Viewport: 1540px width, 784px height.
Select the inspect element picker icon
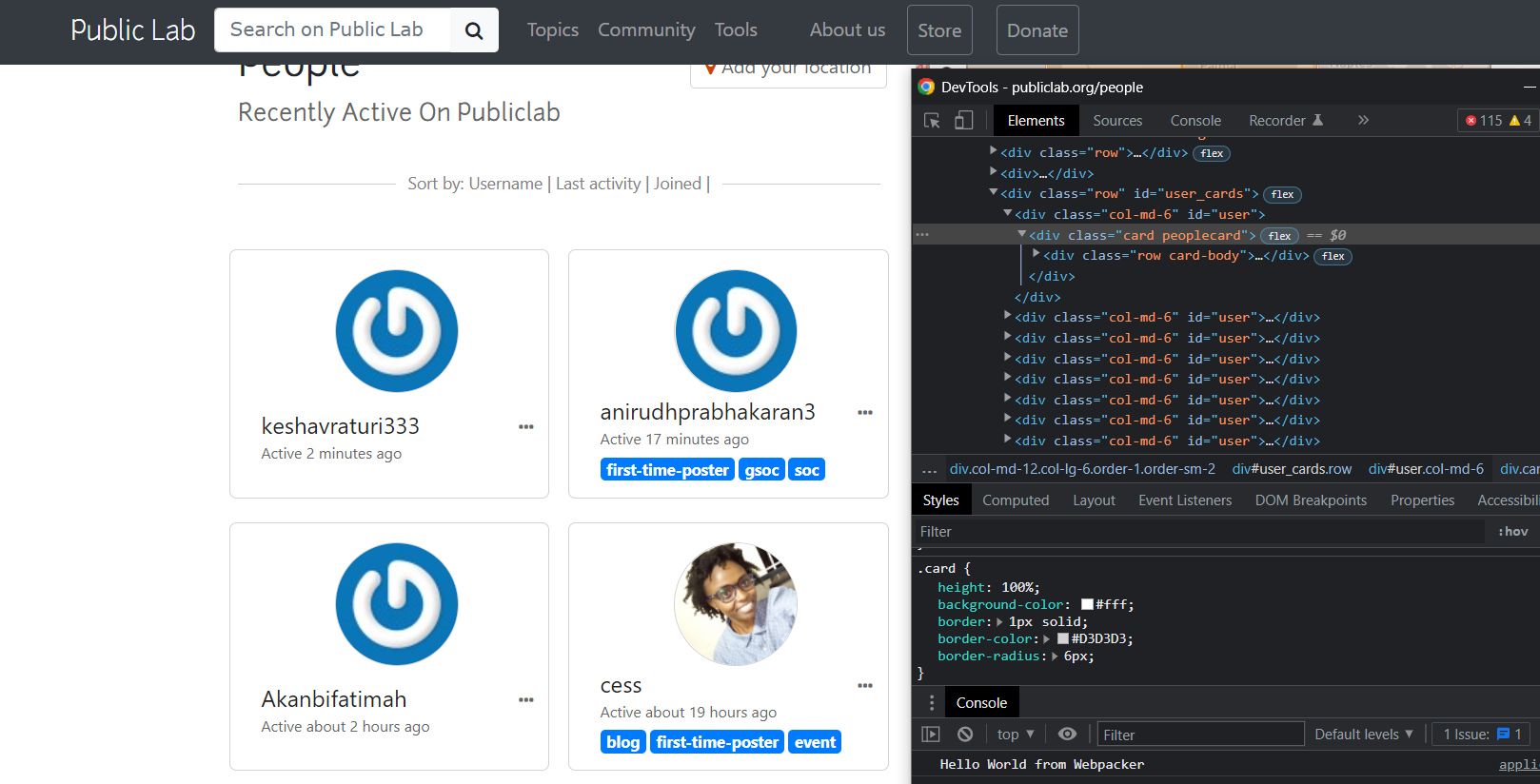[932, 121]
